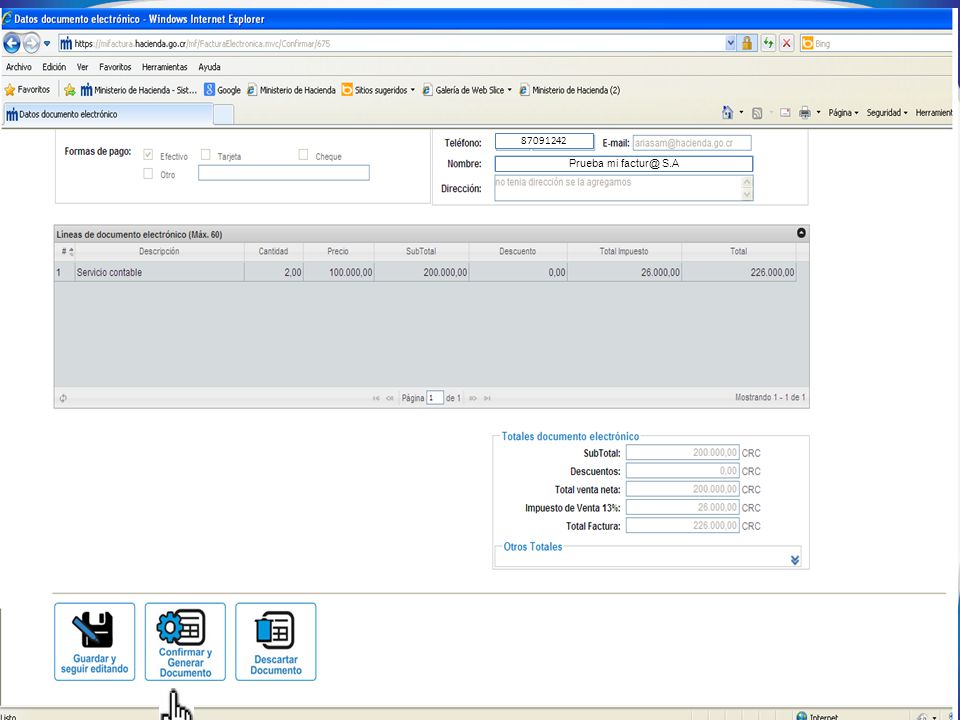Click the grid reload icon in pager
The image size is (960, 720).
pyautogui.click(x=63, y=398)
